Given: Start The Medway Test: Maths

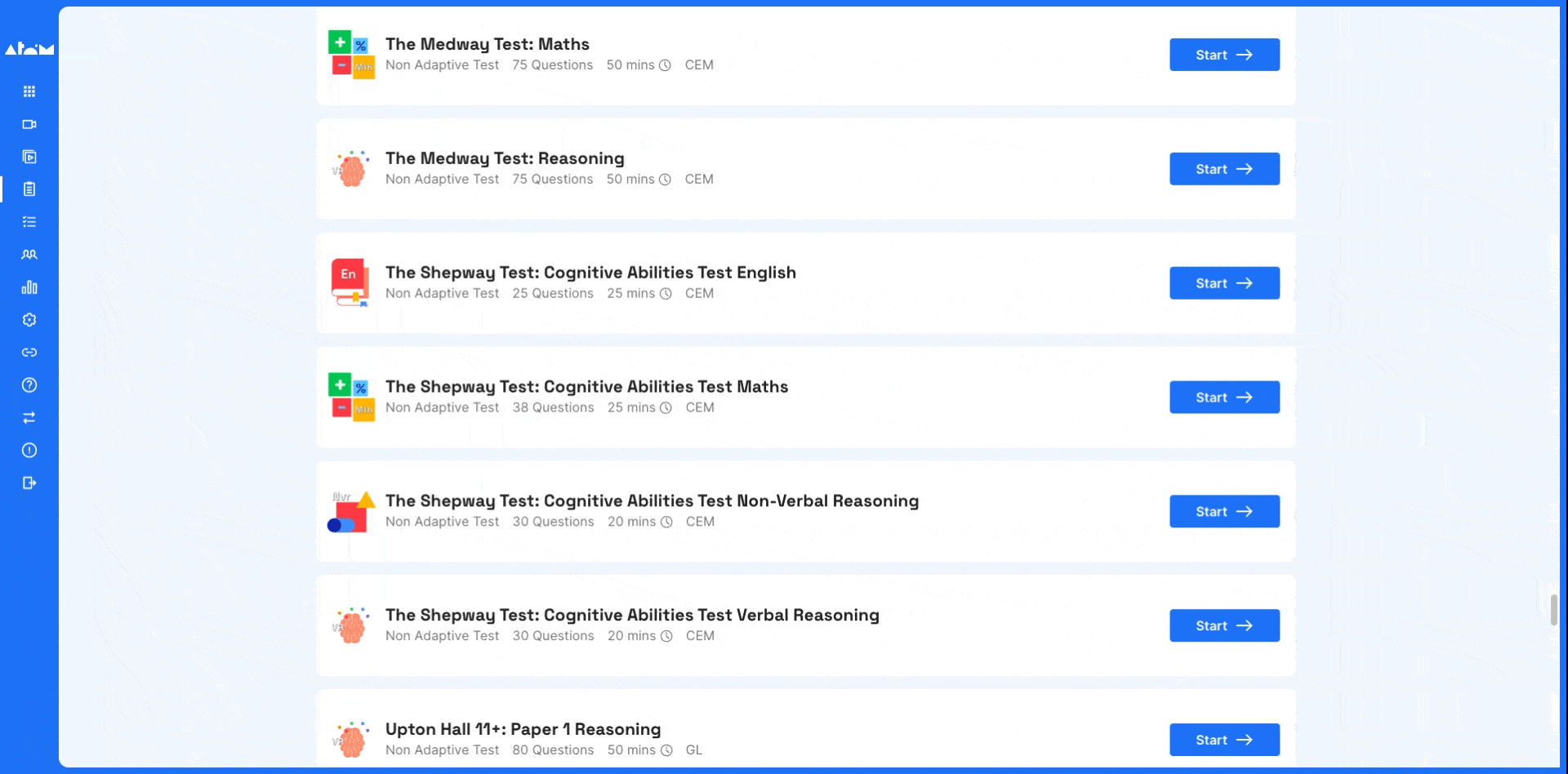Looking at the screenshot, I should click(1224, 55).
